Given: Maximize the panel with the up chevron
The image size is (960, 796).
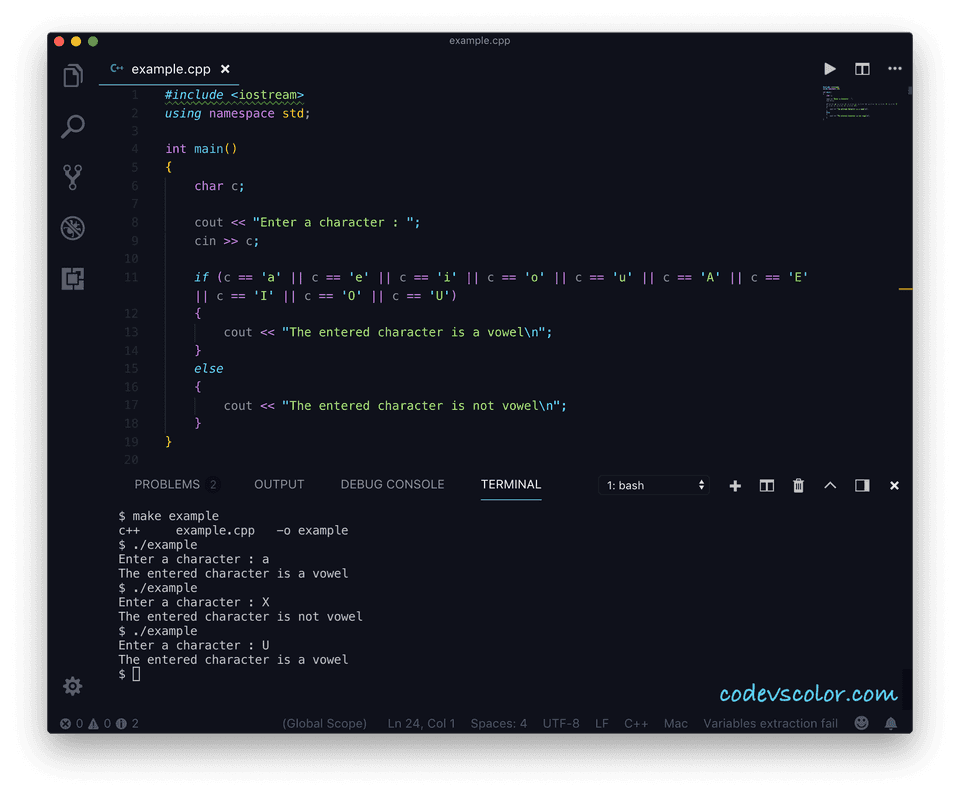Looking at the screenshot, I should 830,486.
